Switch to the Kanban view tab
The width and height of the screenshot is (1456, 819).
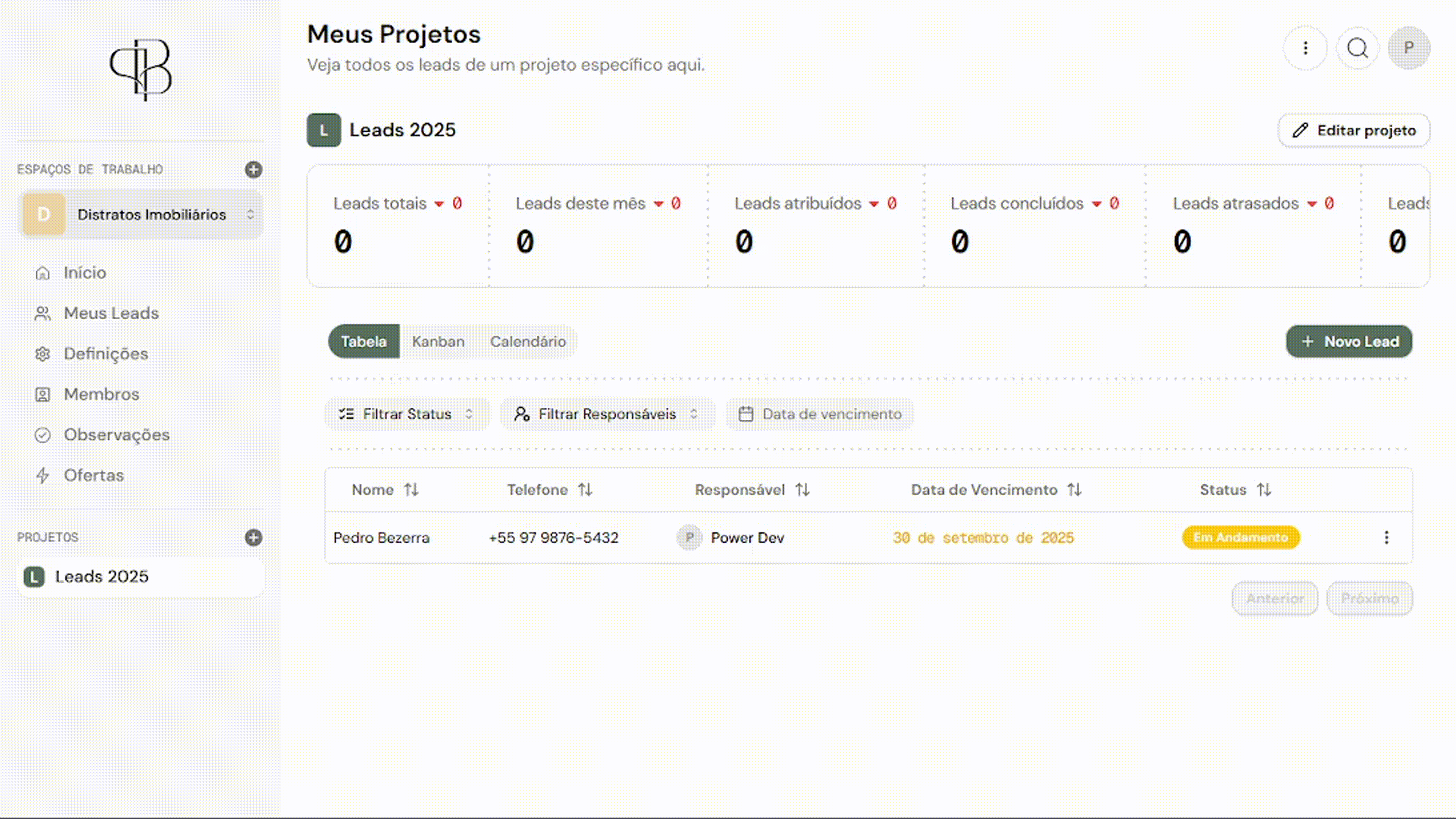click(x=438, y=341)
